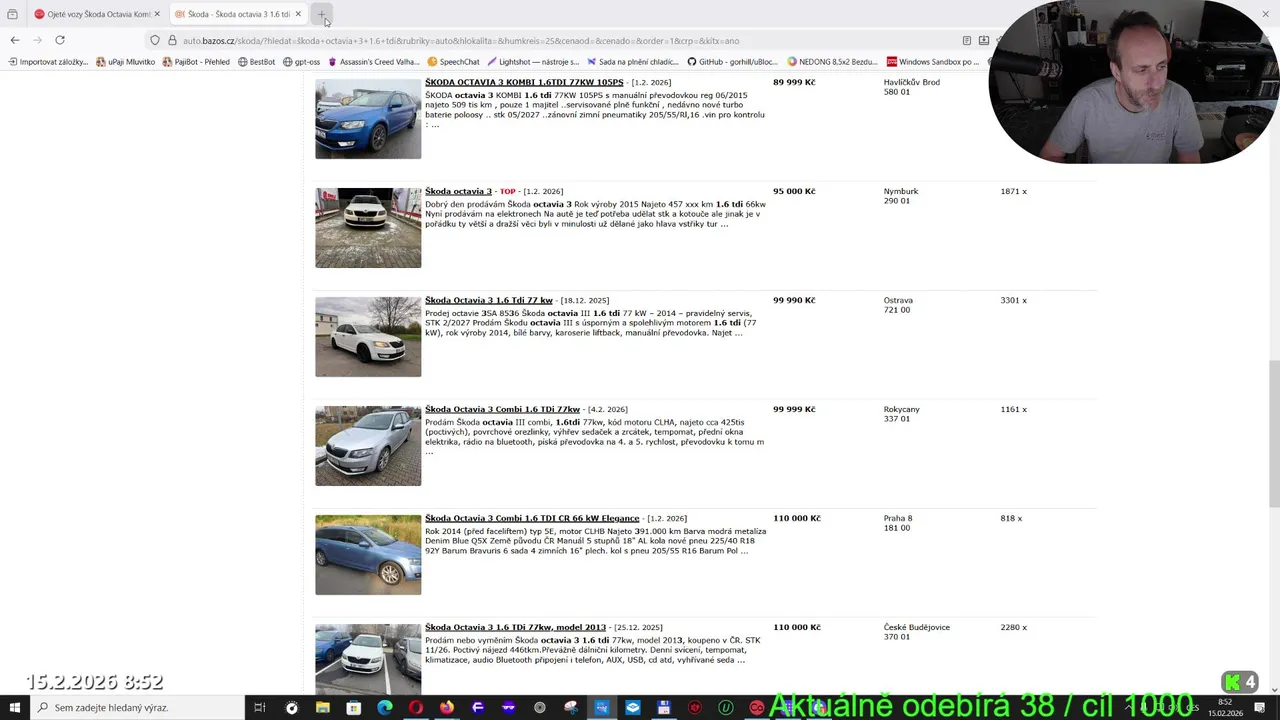Click the padlock site info icon
This screenshot has height=720, width=1280.
172,41
